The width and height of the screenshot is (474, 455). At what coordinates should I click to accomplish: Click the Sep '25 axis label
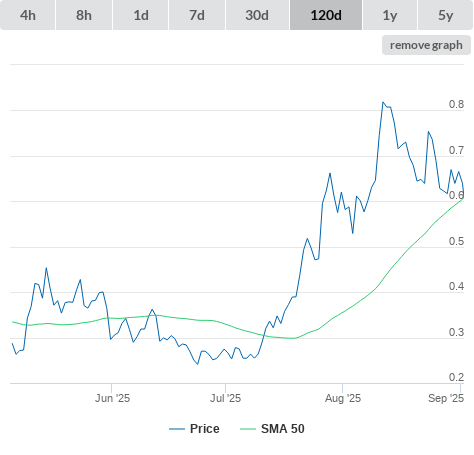(x=446, y=398)
